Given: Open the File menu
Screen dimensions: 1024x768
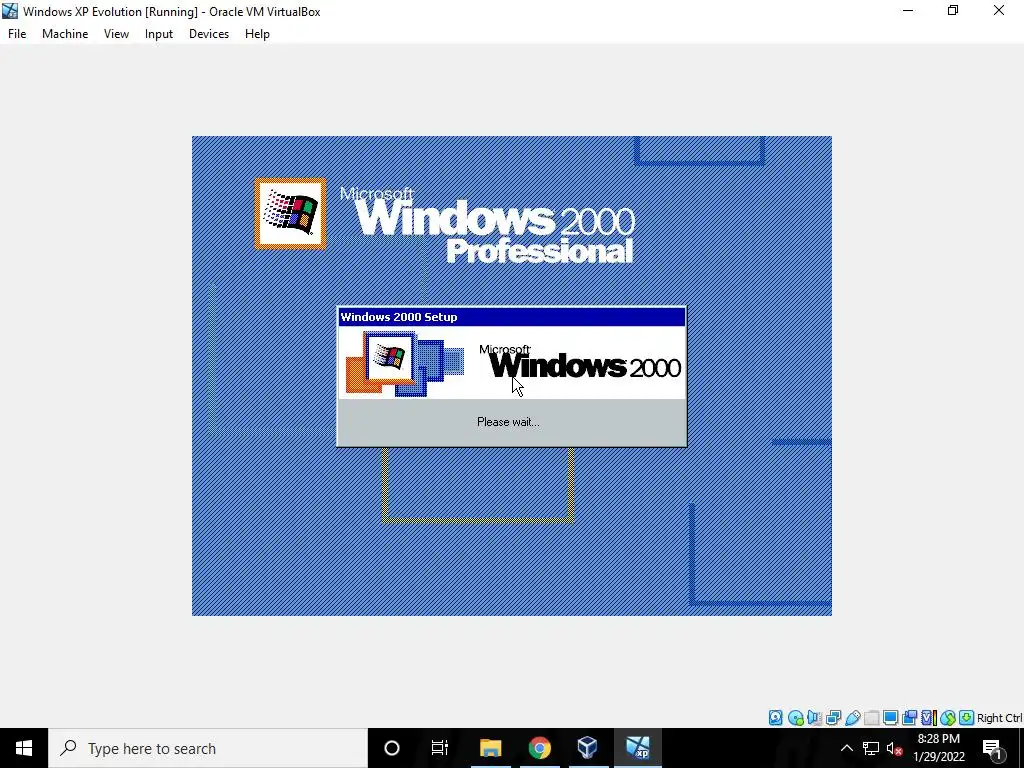Looking at the screenshot, I should coord(17,34).
